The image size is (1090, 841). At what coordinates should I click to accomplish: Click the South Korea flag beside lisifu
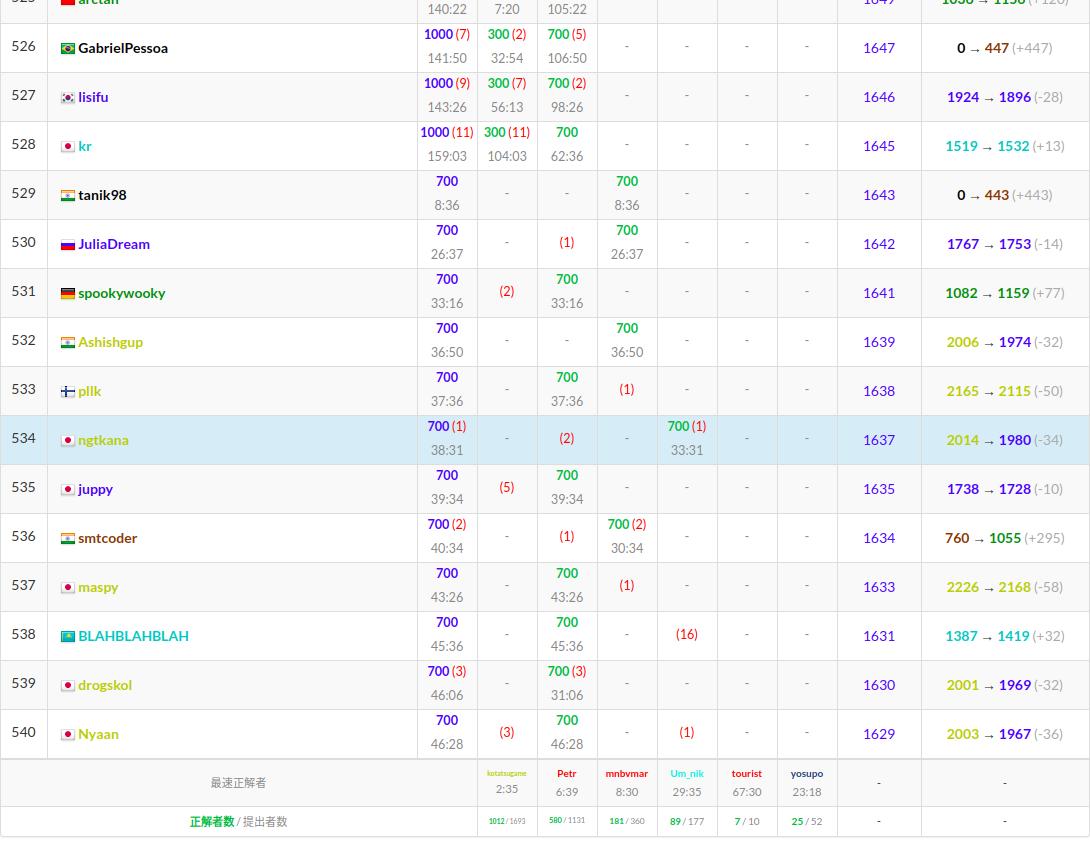[x=67, y=96]
